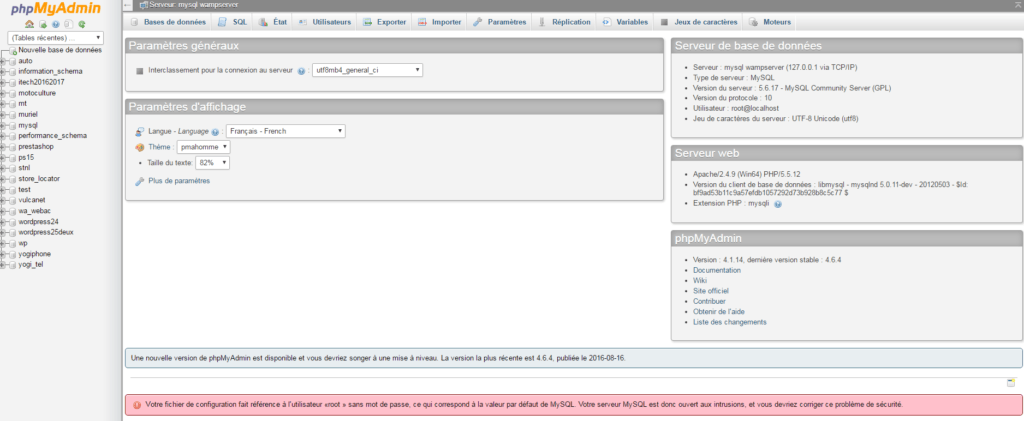Select the itech20162017 database
Screen dimensions: 1024x421
click(41, 82)
